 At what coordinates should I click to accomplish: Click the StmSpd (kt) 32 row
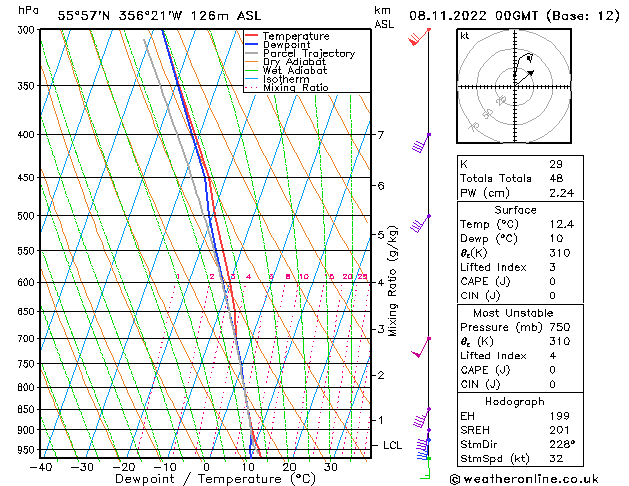[x=520, y=459]
